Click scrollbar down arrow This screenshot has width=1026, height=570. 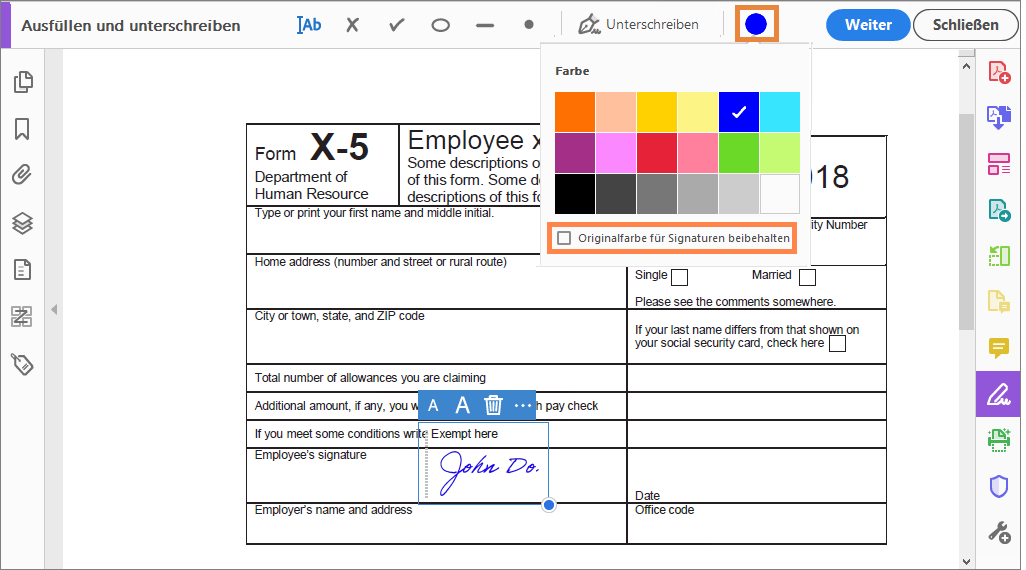pyautogui.click(x=966, y=561)
